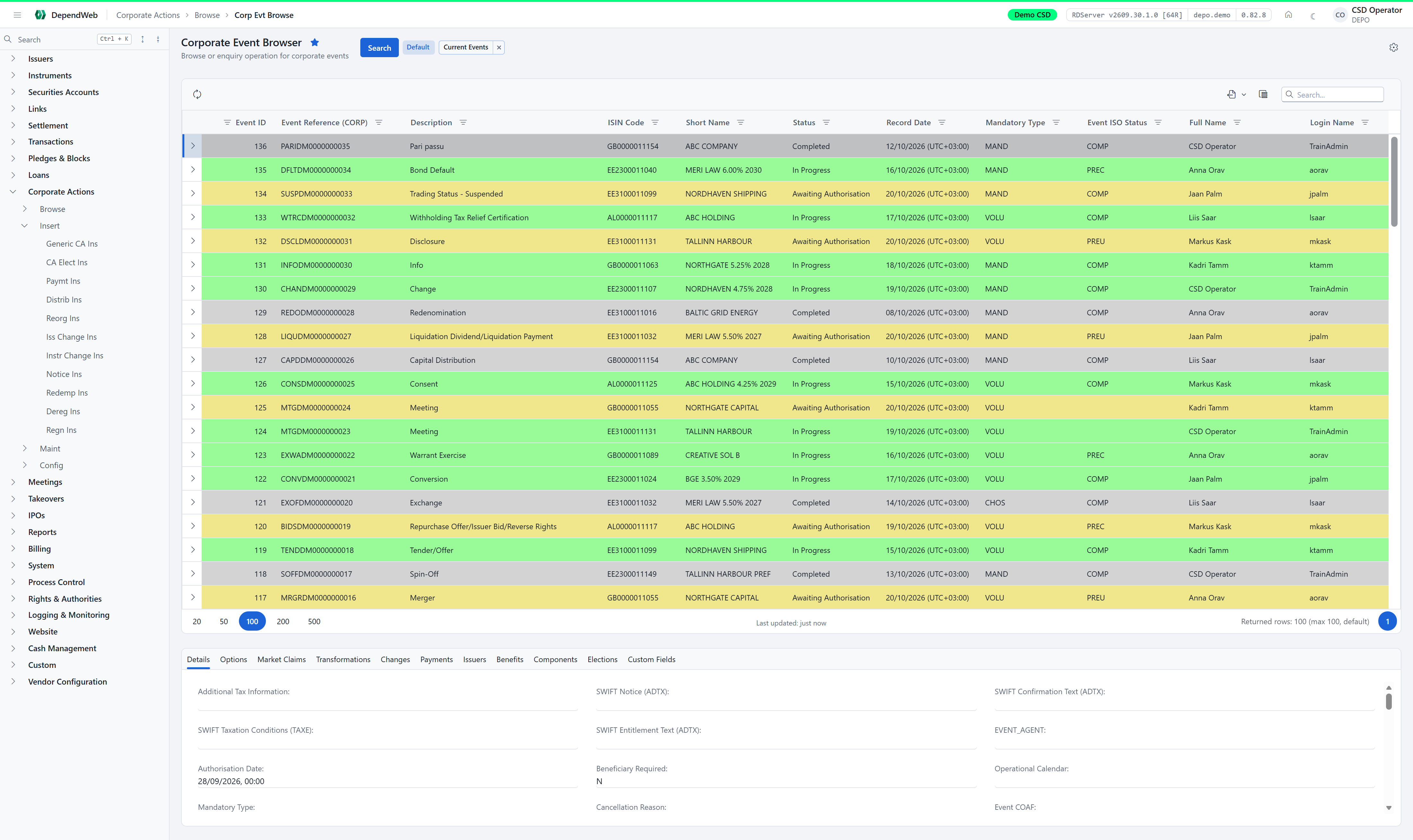Open the hamburger navigation menu

click(x=17, y=15)
